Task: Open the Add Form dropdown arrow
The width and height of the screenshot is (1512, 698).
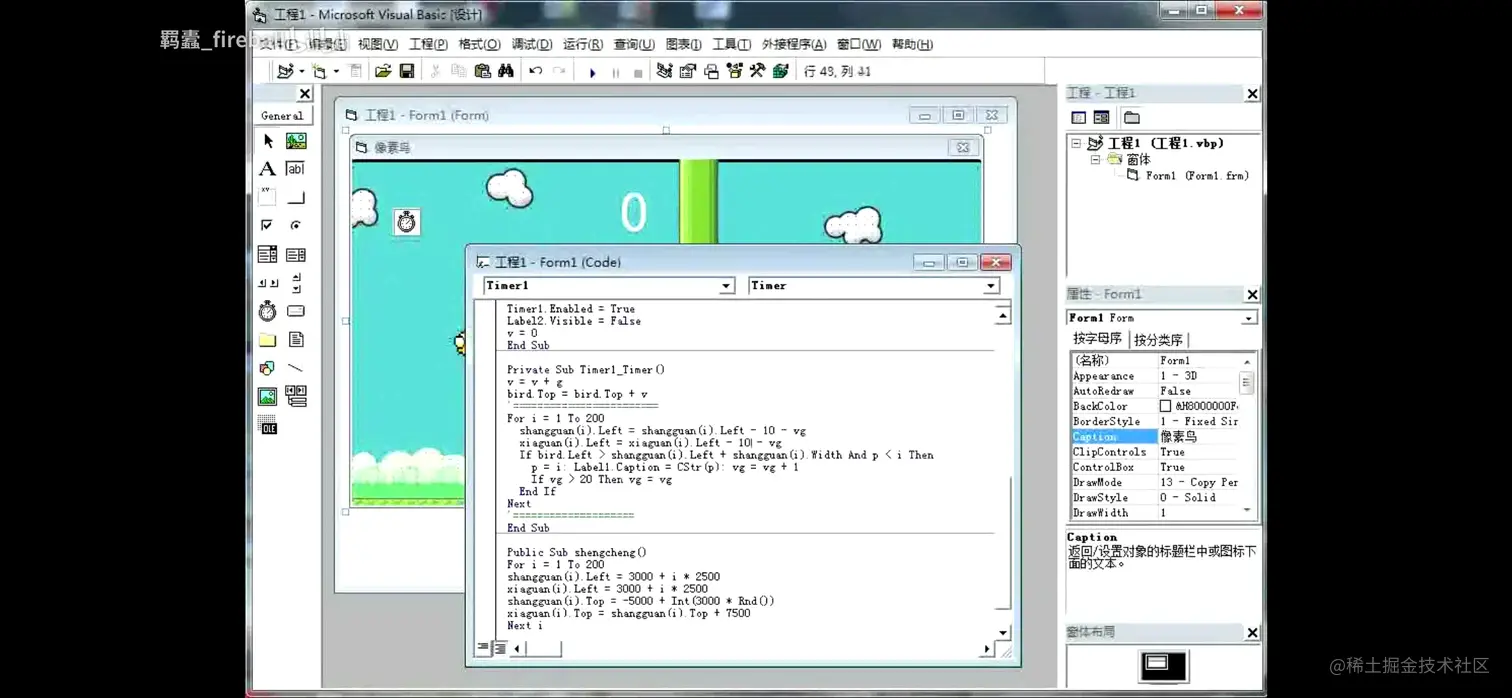Action: pyautogui.click(x=336, y=72)
